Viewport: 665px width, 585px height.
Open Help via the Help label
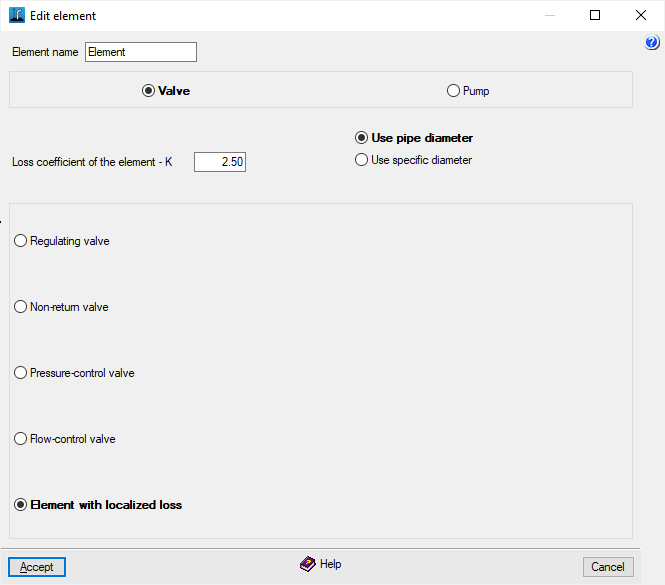pyautogui.click(x=331, y=564)
